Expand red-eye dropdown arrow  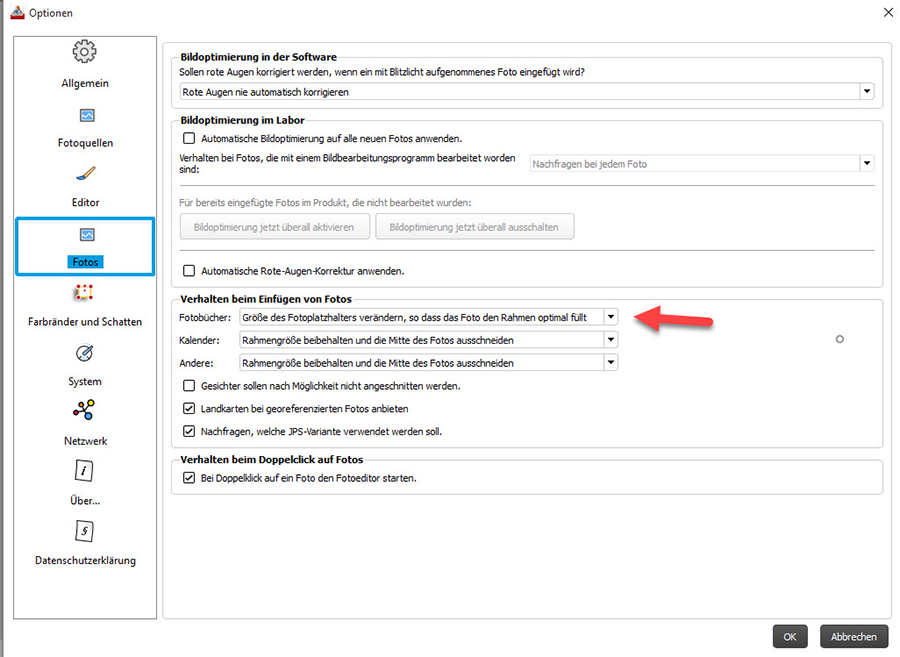pos(867,92)
